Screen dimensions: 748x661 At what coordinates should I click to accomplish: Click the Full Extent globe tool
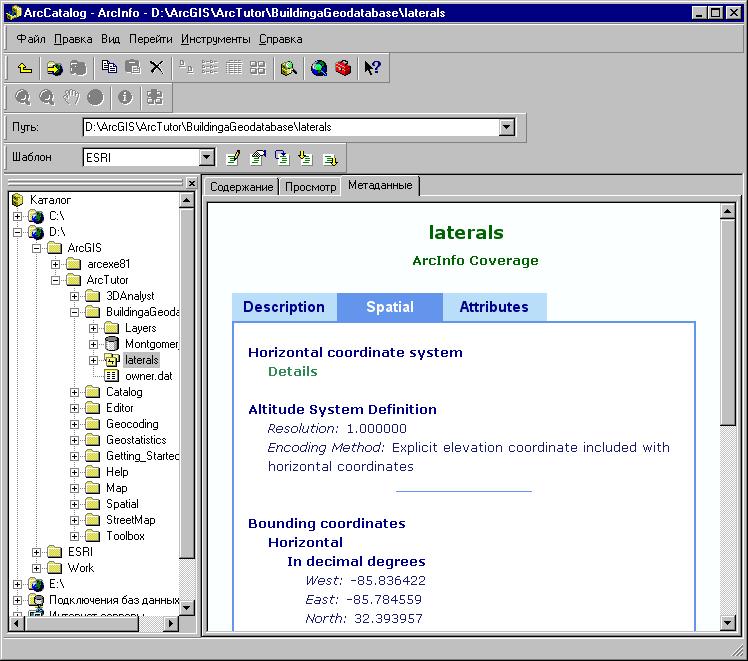click(95, 97)
